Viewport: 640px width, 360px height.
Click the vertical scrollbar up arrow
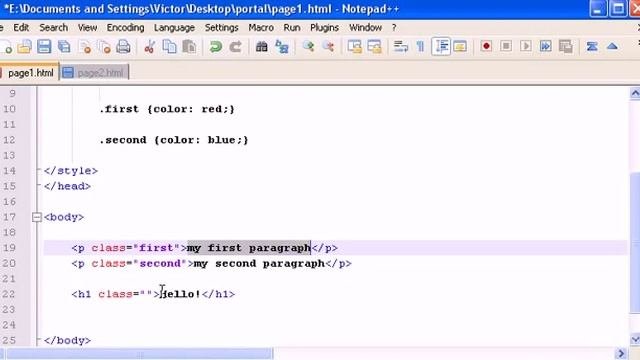(x=635, y=93)
